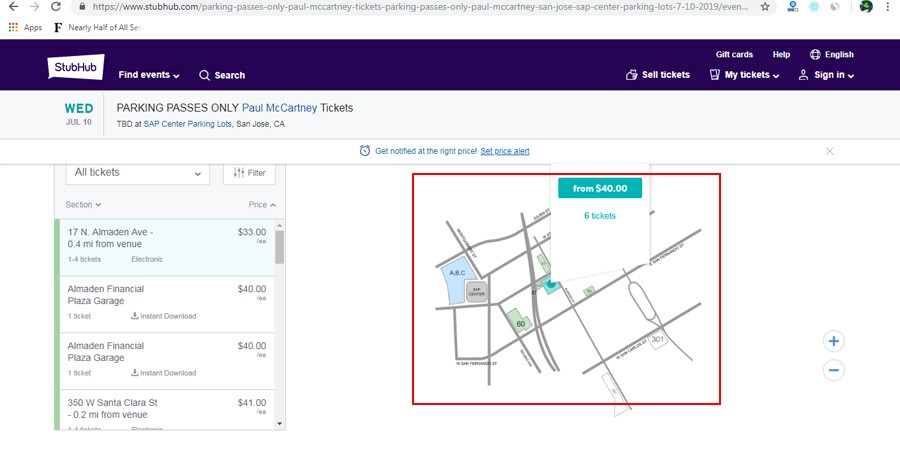Open the Filter options
This screenshot has height=450, width=900.
[x=250, y=173]
